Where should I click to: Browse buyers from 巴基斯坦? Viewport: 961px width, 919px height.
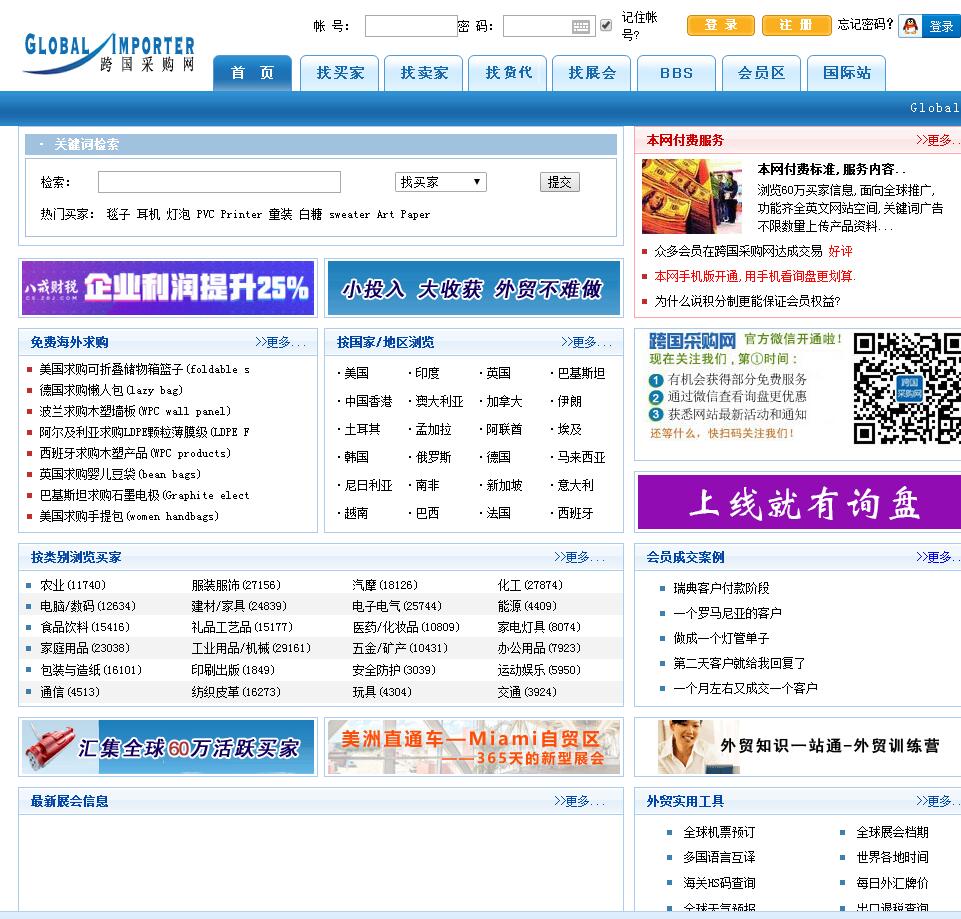point(581,373)
